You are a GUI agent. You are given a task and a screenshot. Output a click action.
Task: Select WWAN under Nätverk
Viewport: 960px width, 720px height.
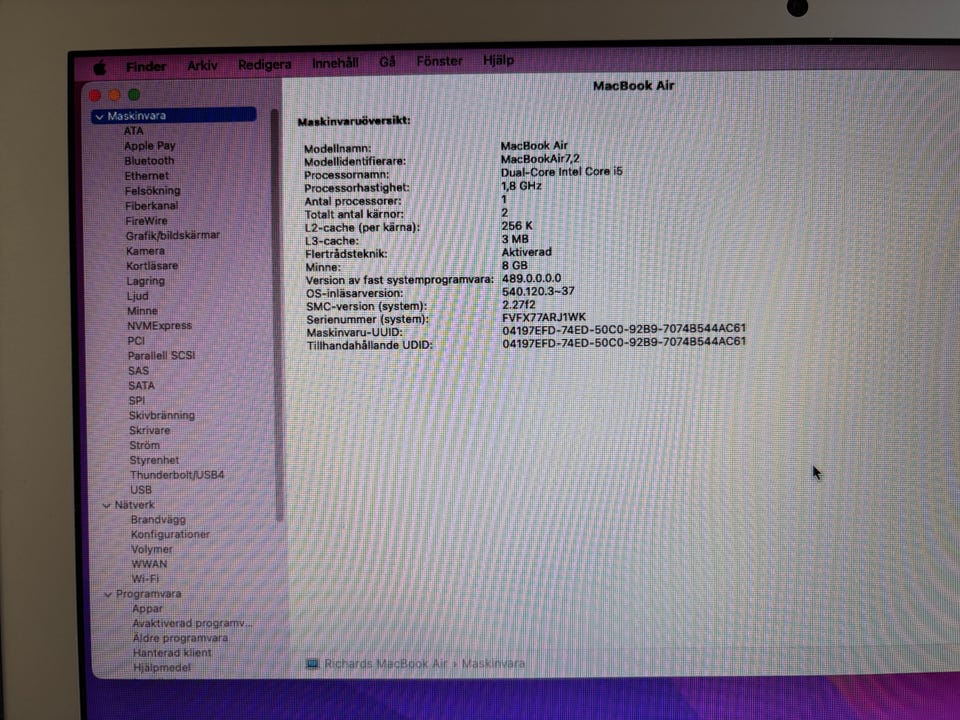click(x=149, y=564)
